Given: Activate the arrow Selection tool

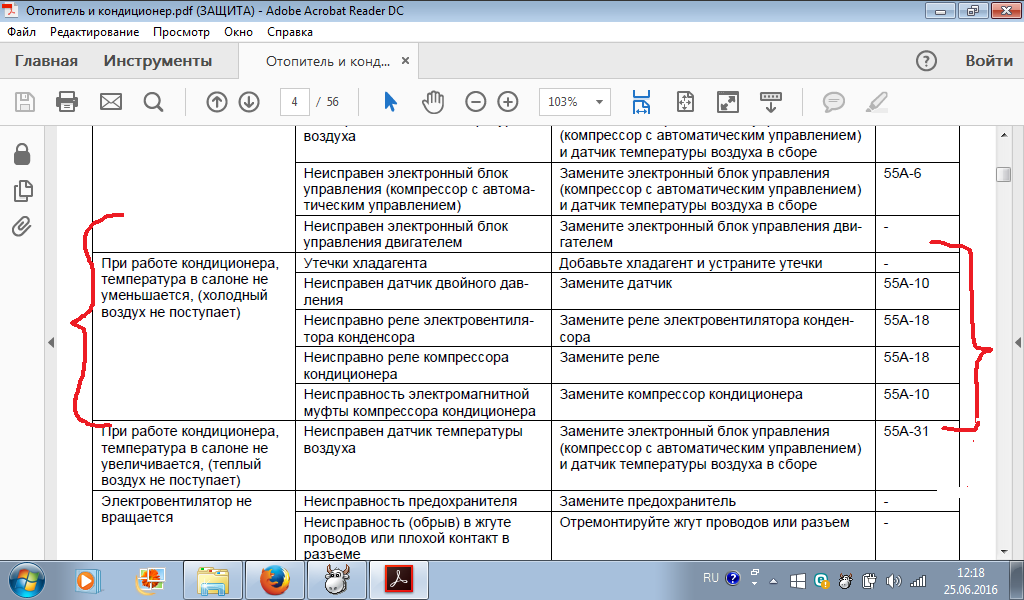Looking at the screenshot, I should 391,102.
